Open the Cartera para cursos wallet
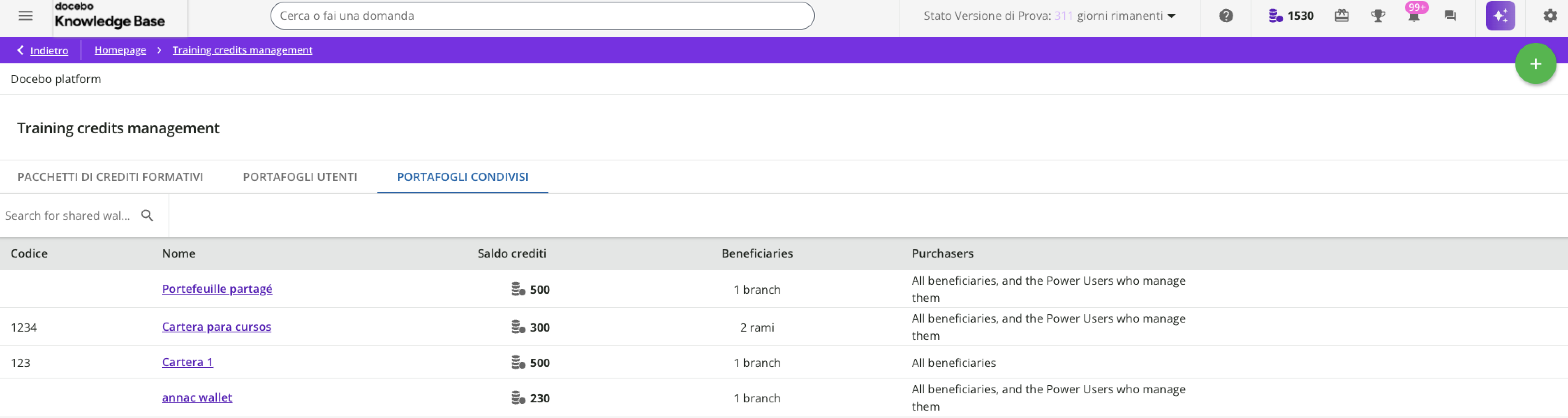The image size is (1568, 418). pos(217,327)
